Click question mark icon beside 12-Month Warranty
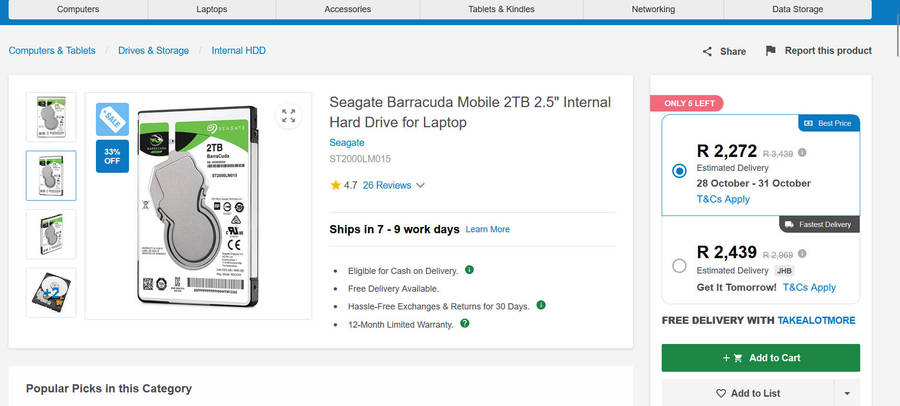 pos(465,323)
